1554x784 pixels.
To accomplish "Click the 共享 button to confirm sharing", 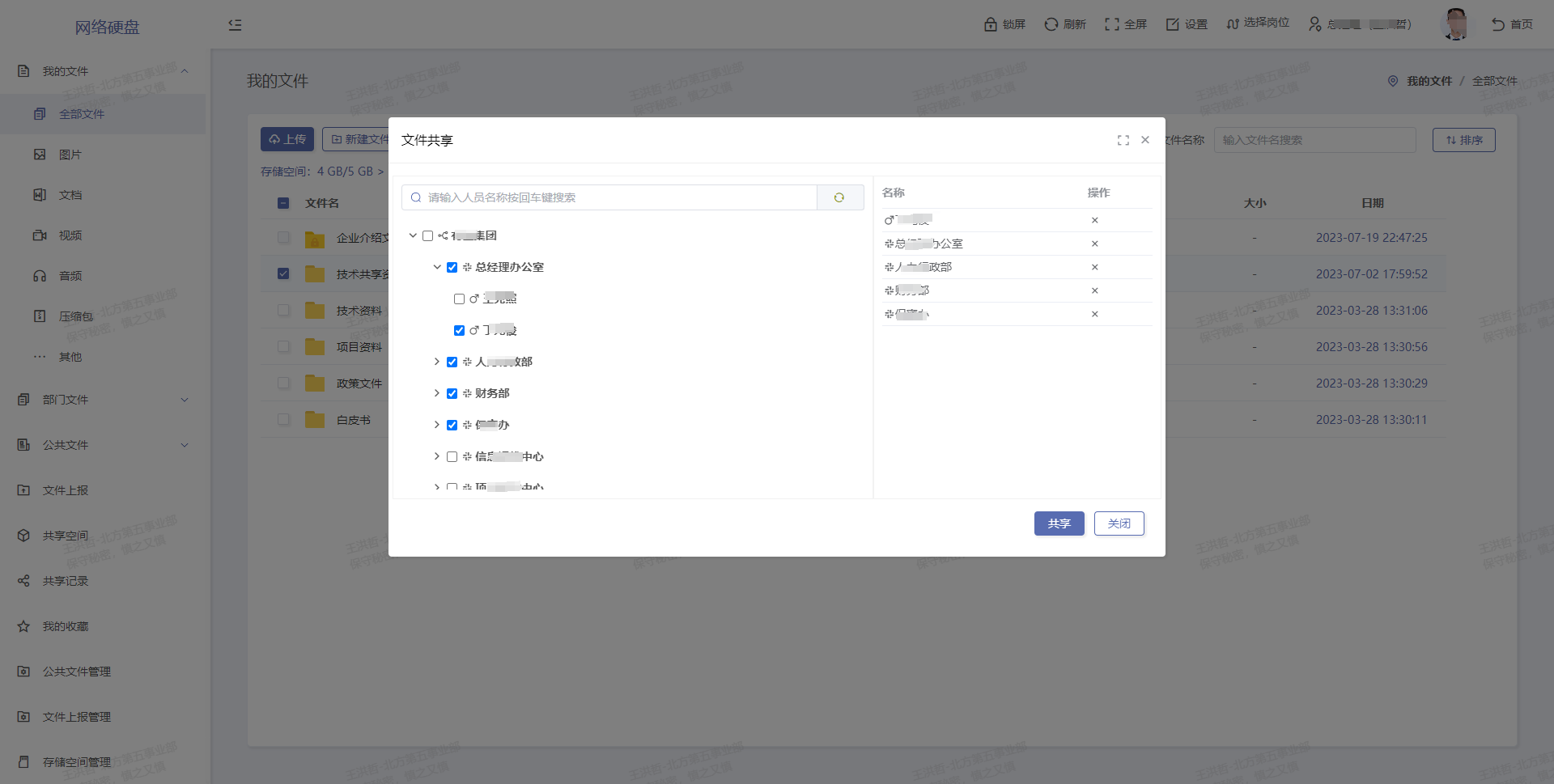I will click(x=1059, y=523).
